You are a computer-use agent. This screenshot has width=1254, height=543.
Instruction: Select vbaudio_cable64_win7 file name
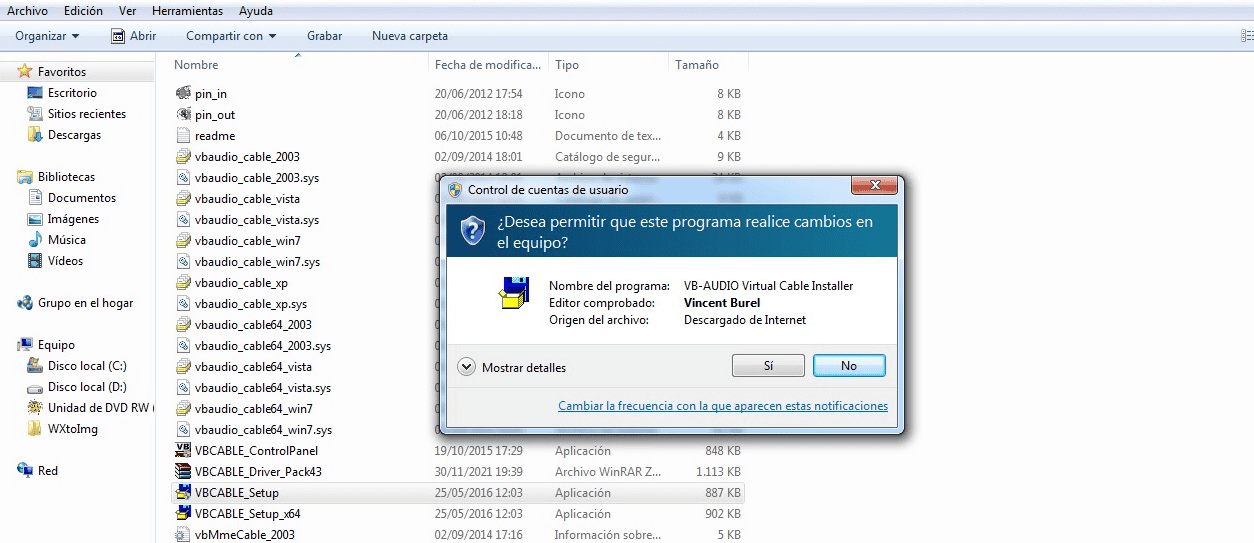coord(254,408)
